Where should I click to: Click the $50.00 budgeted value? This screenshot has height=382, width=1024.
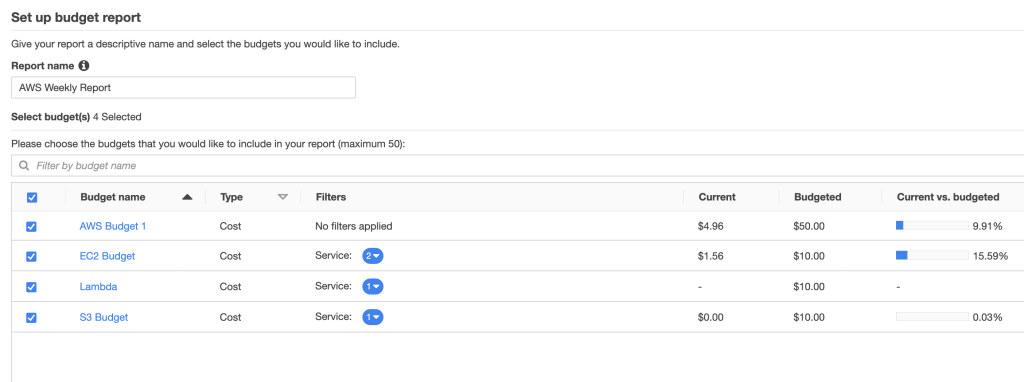810,226
